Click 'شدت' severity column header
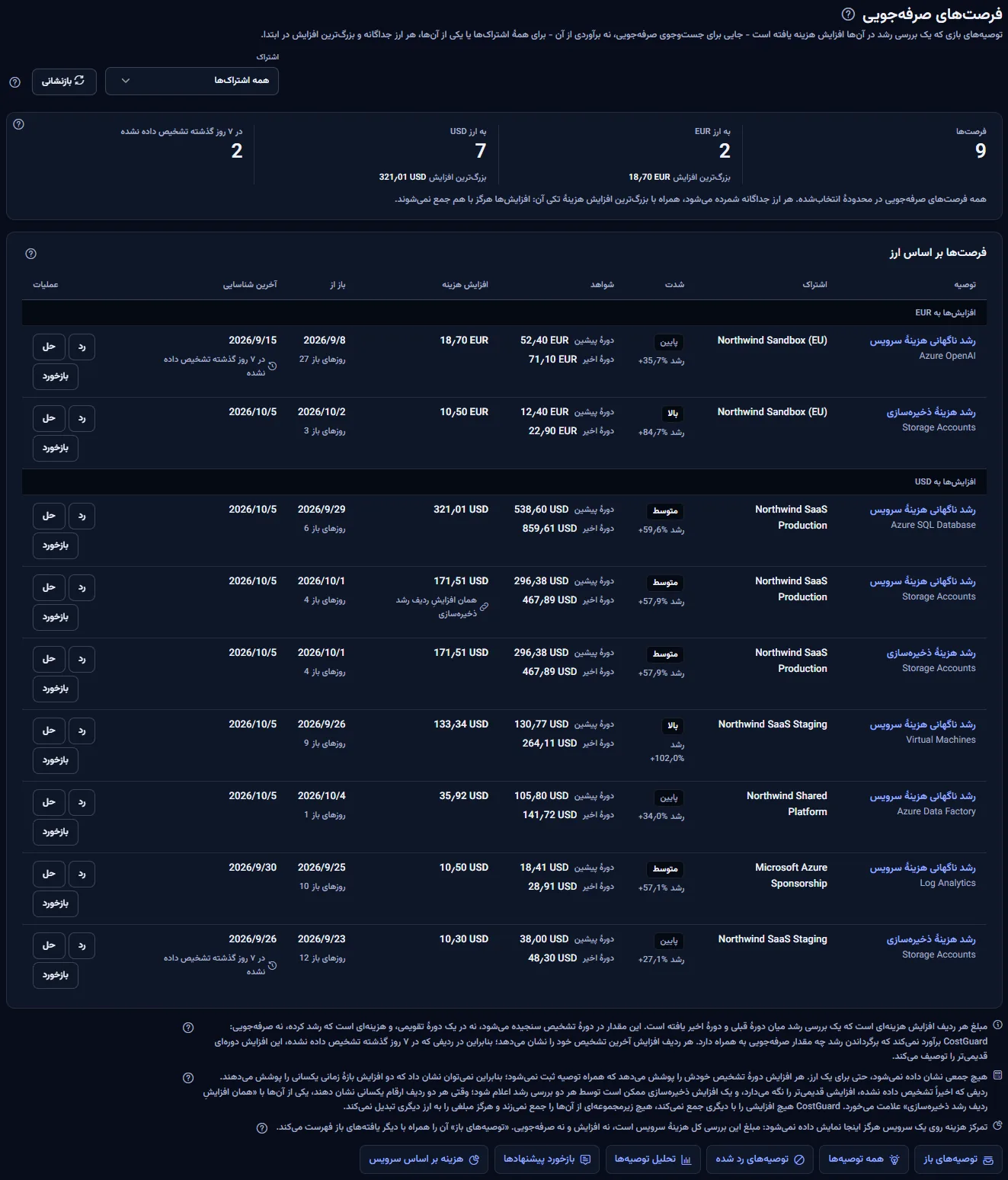 (x=674, y=285)
